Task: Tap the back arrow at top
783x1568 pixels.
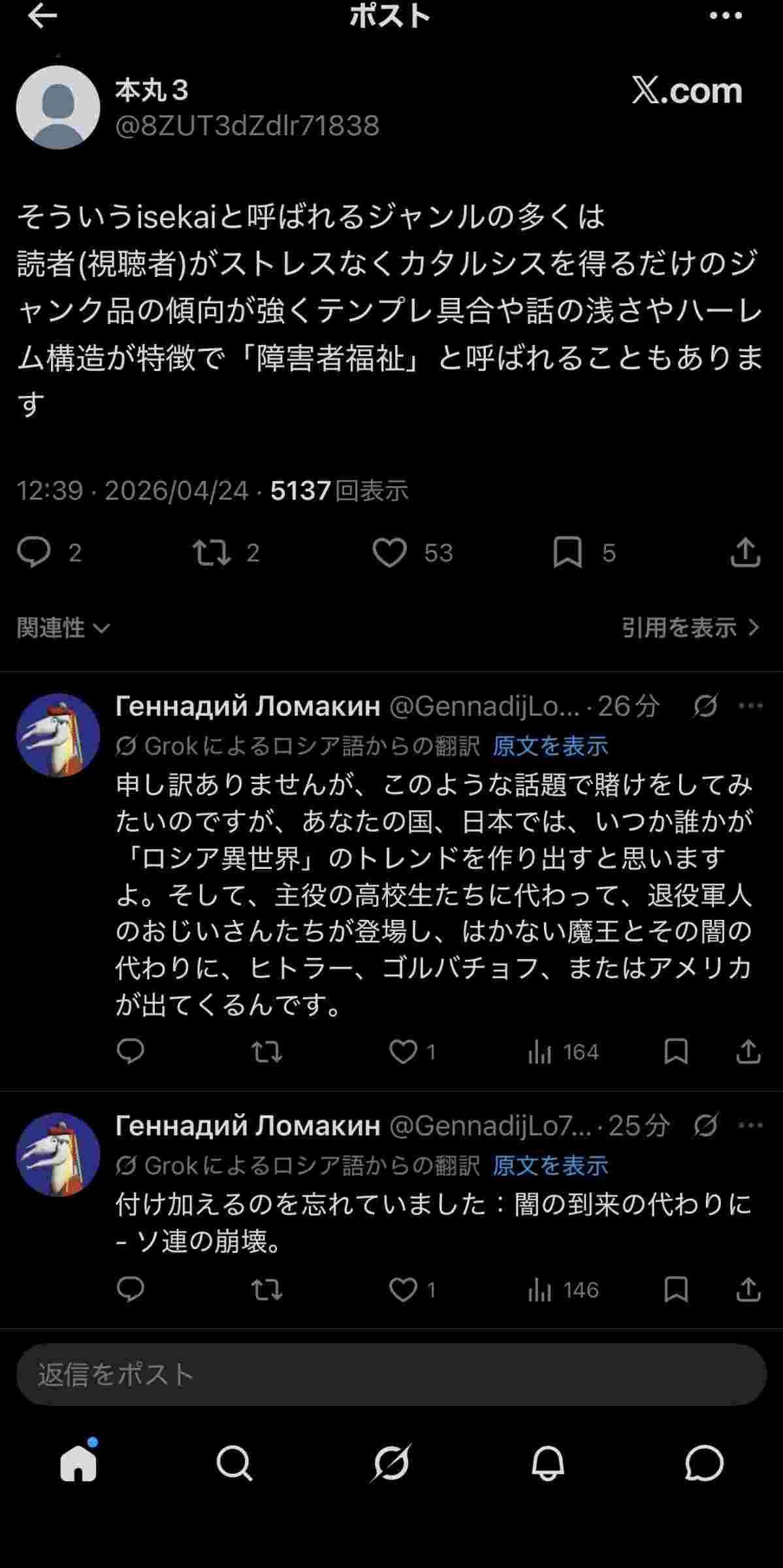Action: point(42,16)
